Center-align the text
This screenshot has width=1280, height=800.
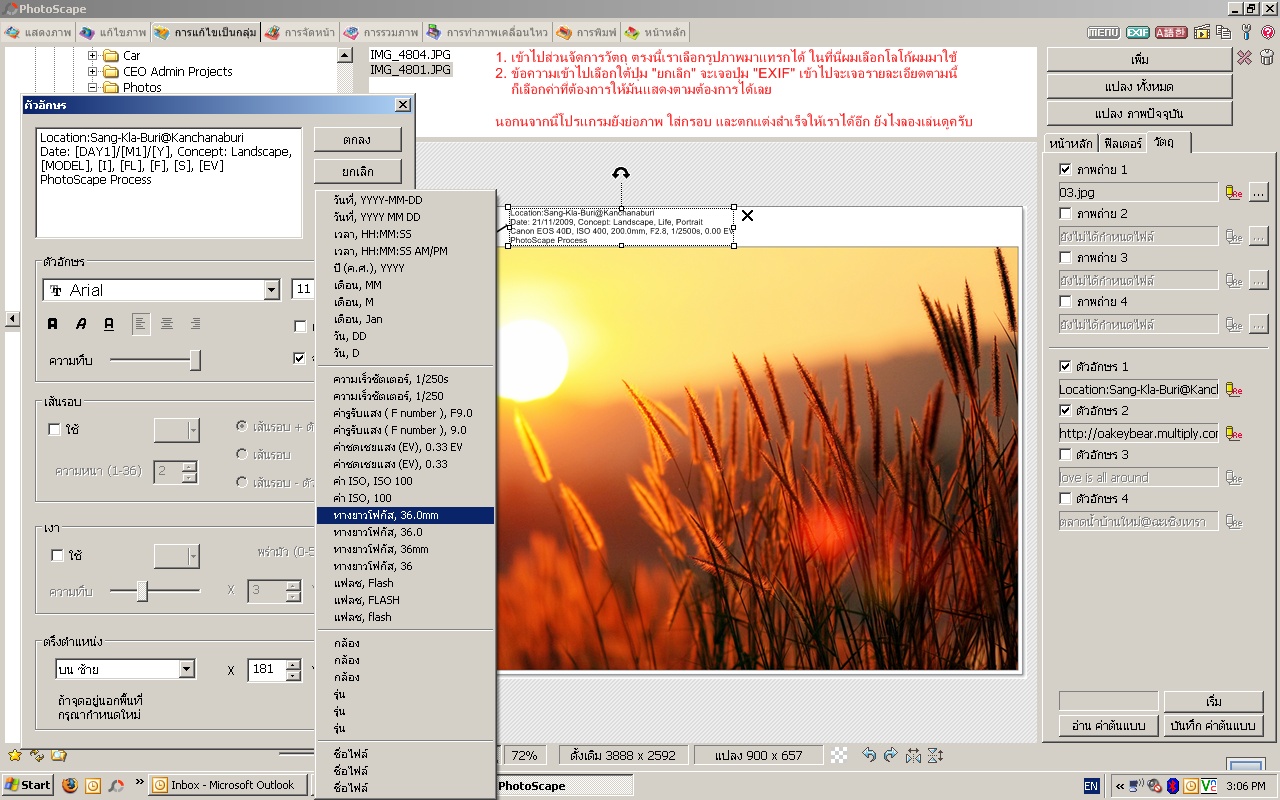click(167, 324)
